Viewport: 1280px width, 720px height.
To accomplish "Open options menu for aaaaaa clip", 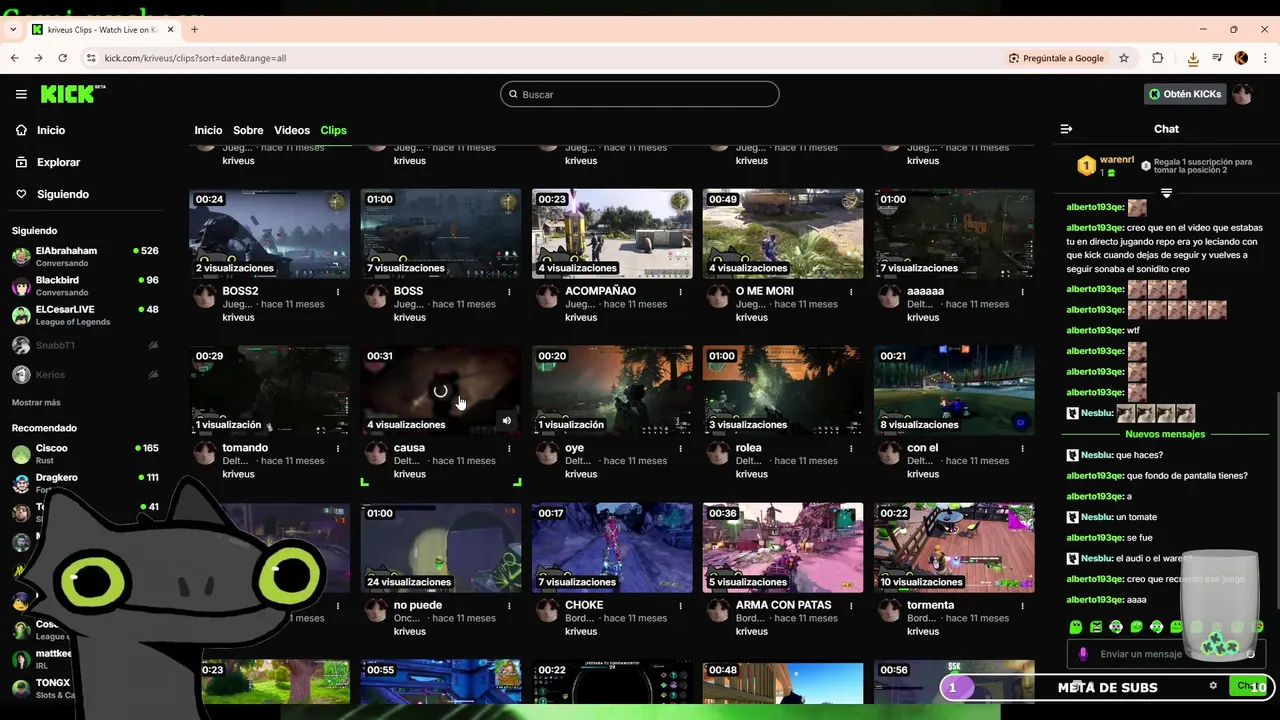I will pos(1022,292).
